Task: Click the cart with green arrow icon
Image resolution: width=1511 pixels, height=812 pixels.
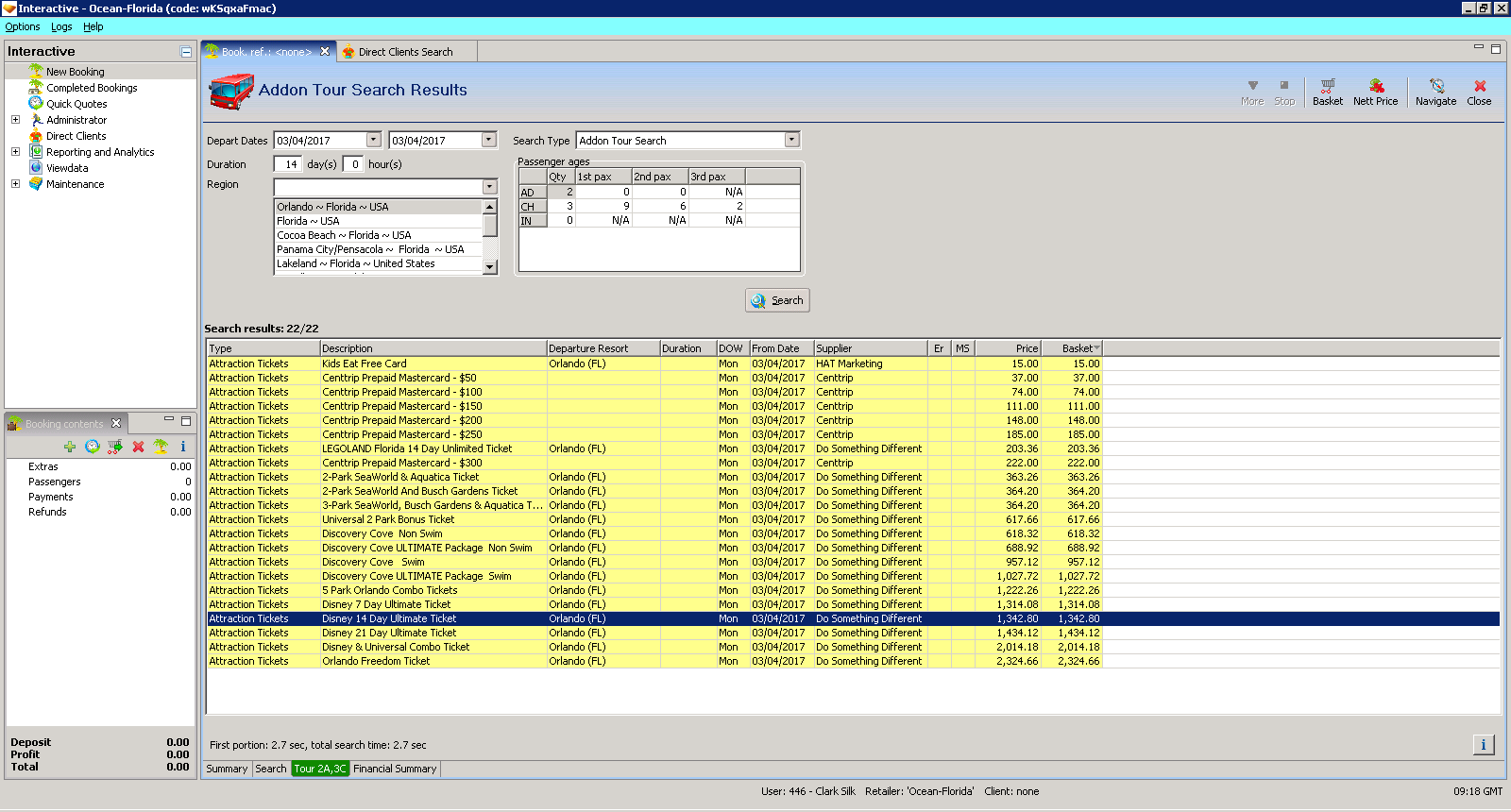Action: (x=115, y=447)
